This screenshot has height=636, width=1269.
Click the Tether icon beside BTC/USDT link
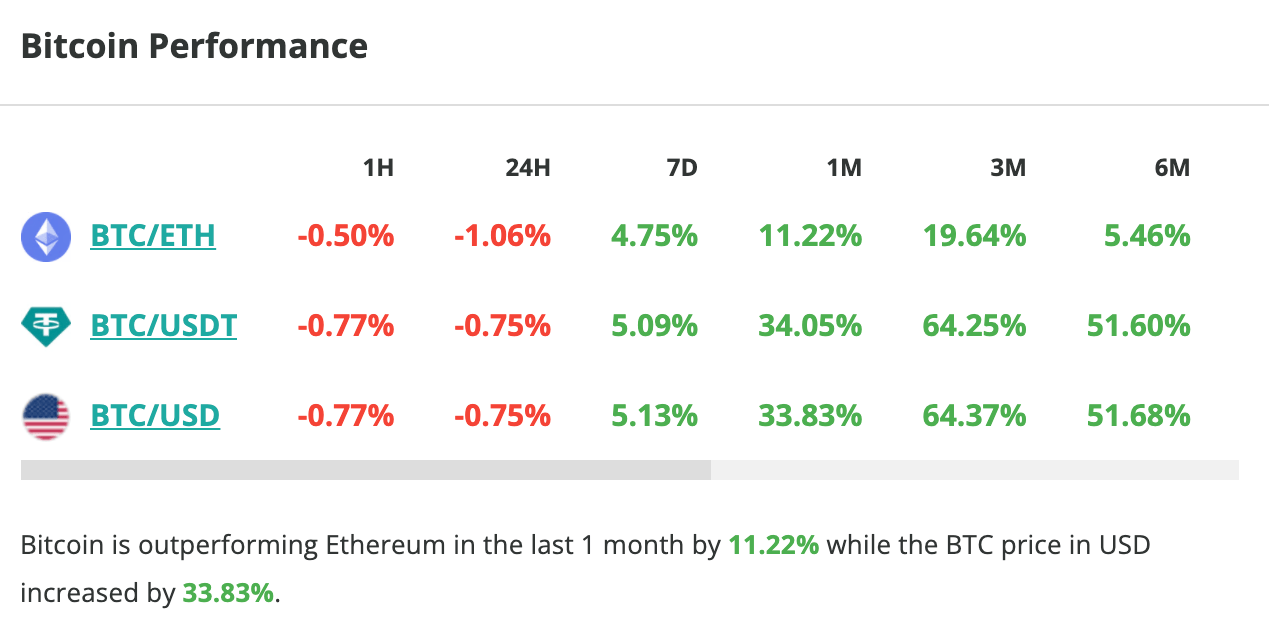(x=45, y=325)
